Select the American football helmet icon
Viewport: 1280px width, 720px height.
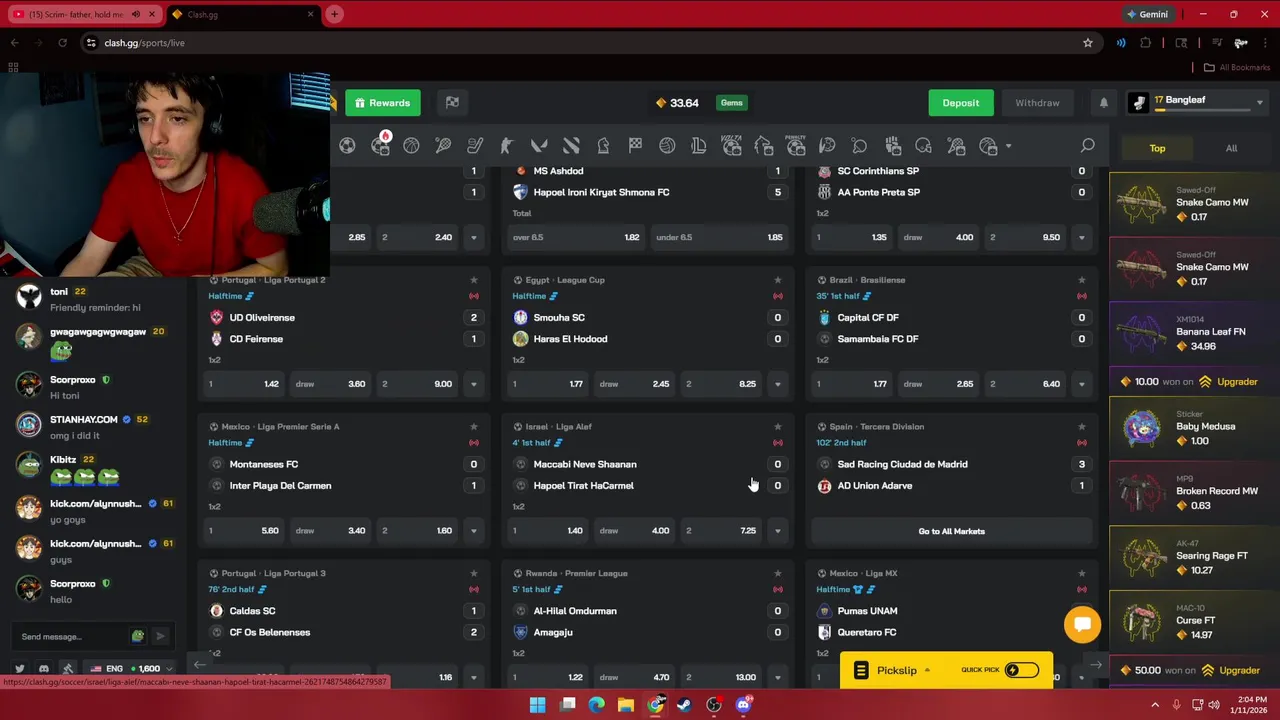(923, 146)
